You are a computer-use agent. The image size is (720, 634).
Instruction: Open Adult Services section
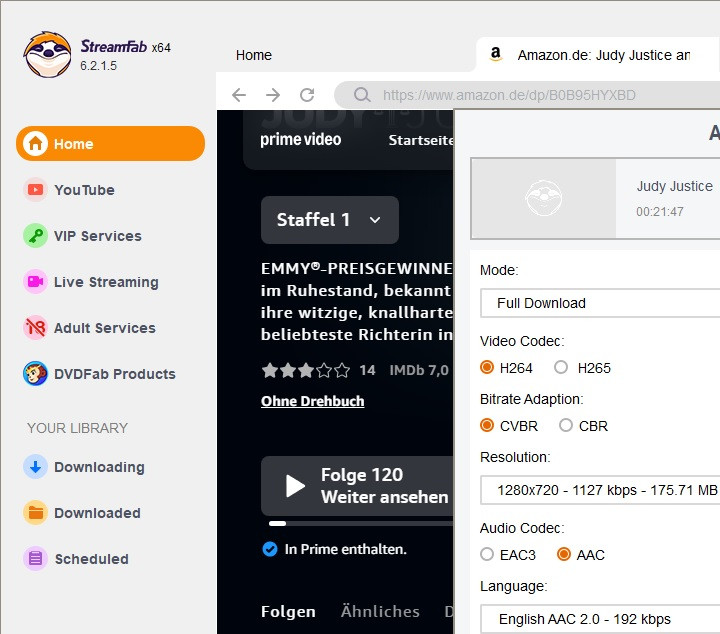[104, 328]
